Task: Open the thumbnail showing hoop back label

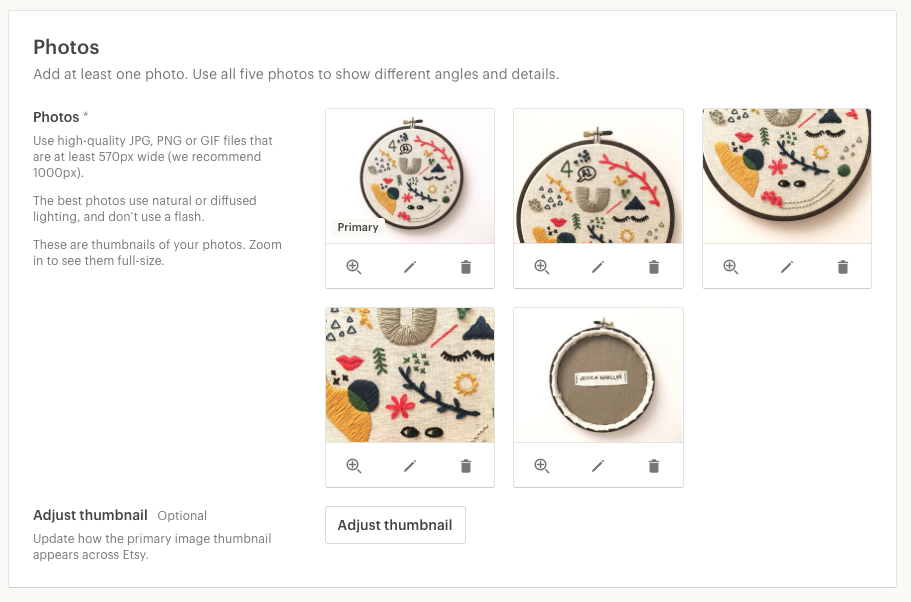Action: [x=598, y=375]
